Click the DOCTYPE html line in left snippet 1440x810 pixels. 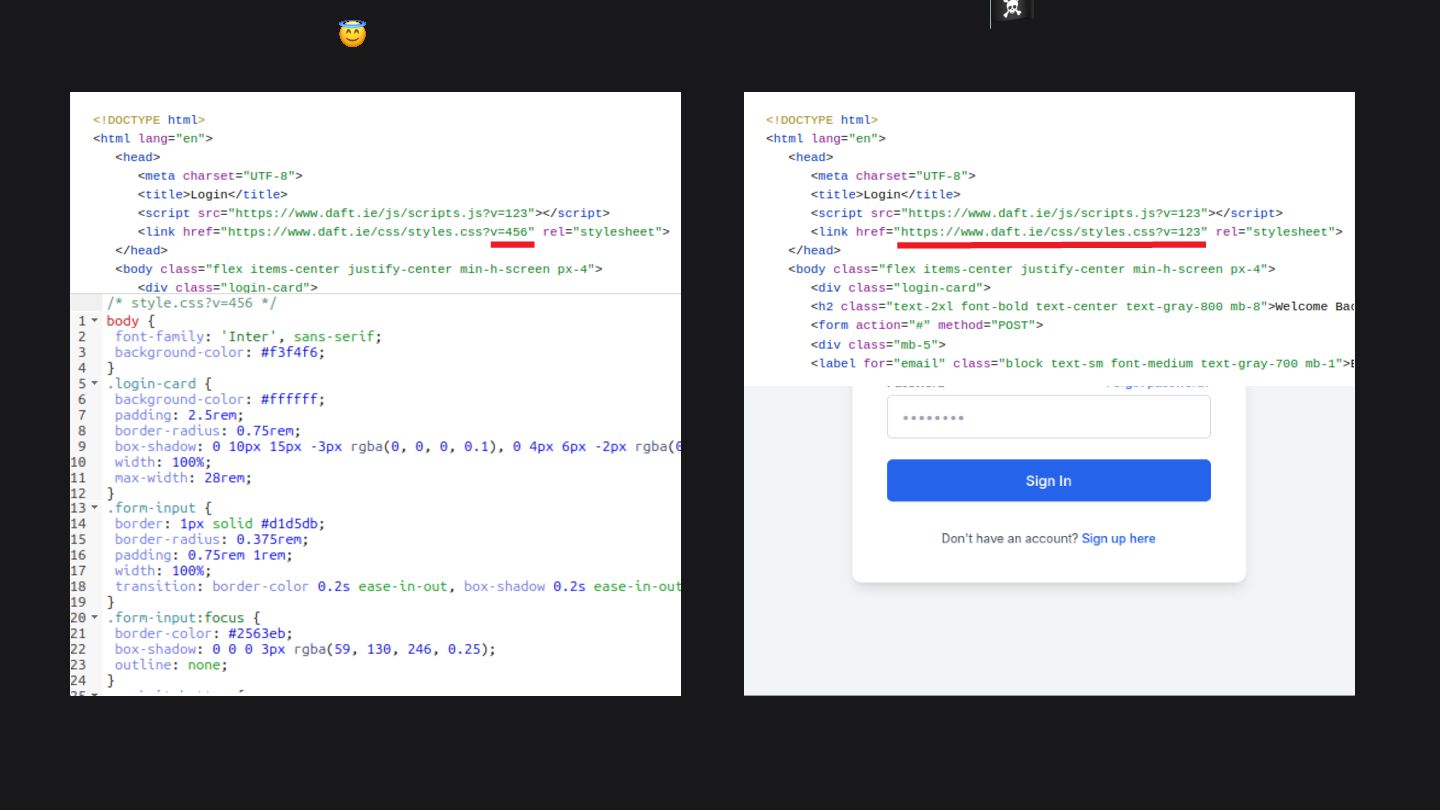click(149, 120)
